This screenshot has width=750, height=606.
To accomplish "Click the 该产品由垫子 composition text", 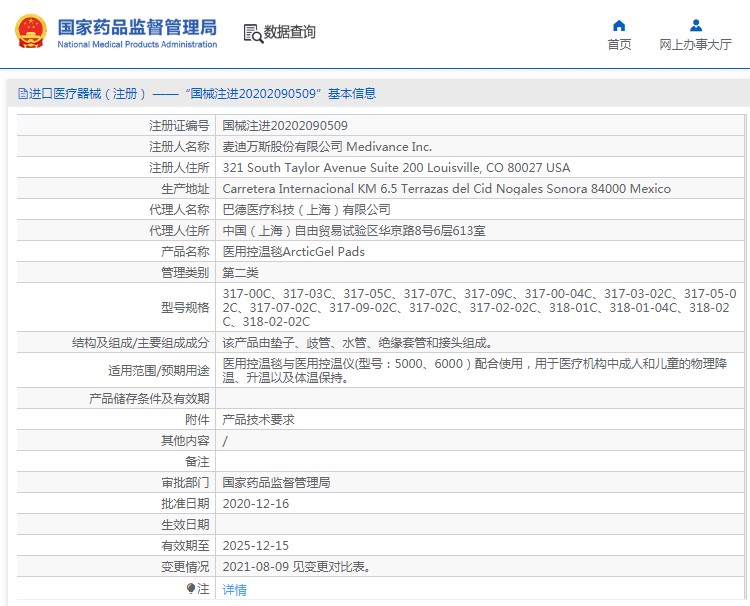I will click(358, 342).
